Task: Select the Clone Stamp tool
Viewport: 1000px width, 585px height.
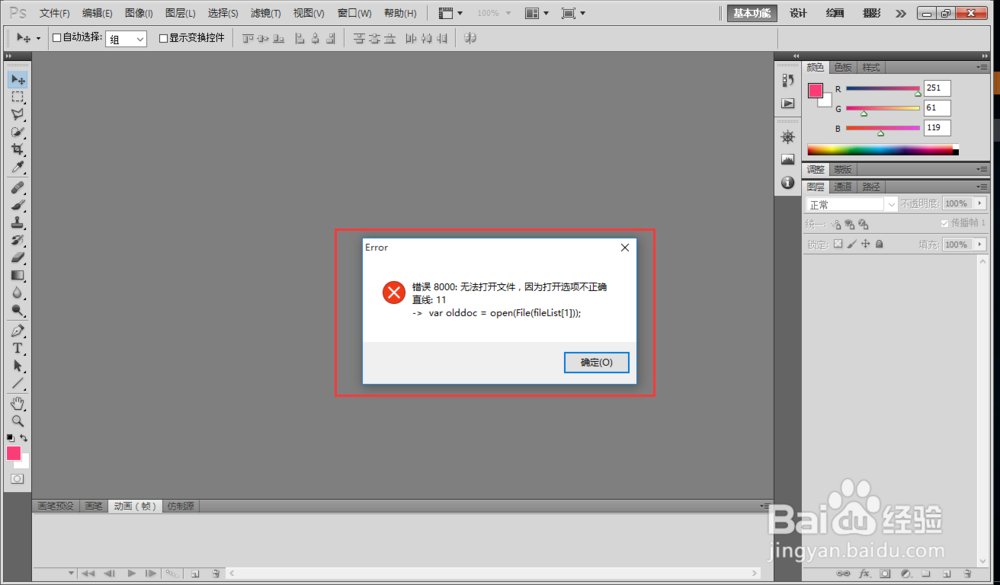Action: (17, 224)
